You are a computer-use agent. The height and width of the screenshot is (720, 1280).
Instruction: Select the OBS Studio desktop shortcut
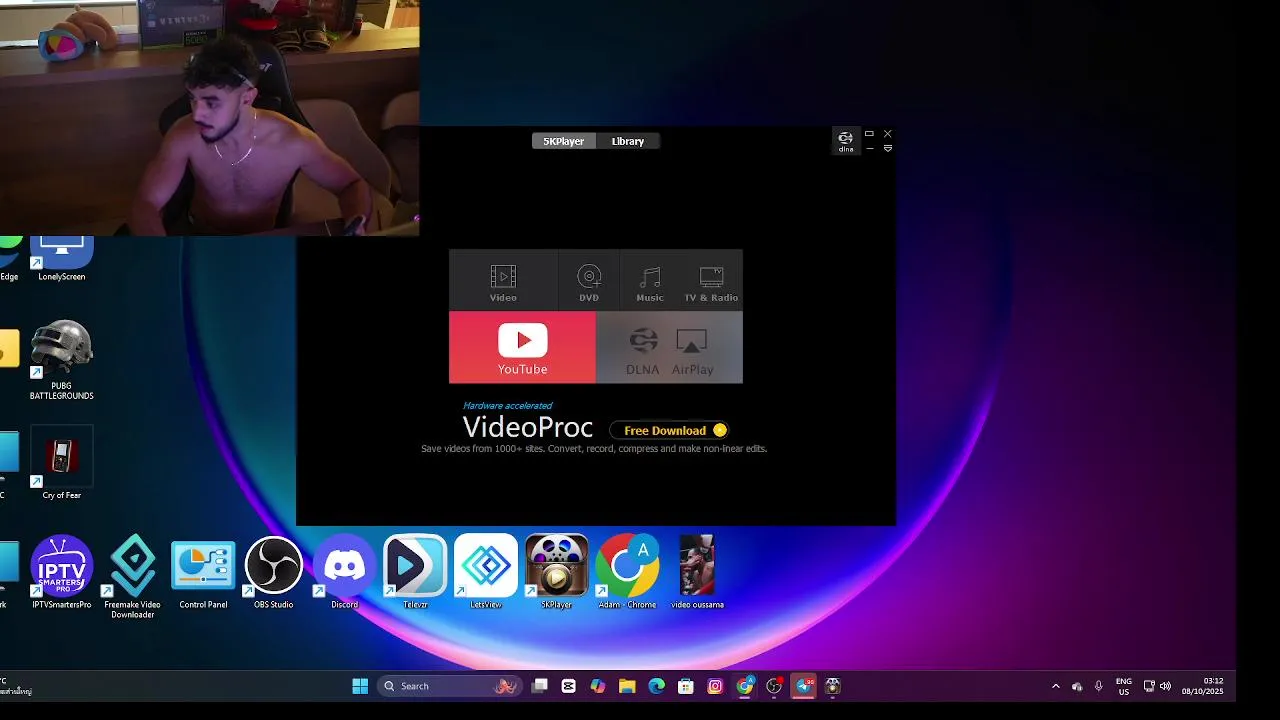click(x=274, y=572)
